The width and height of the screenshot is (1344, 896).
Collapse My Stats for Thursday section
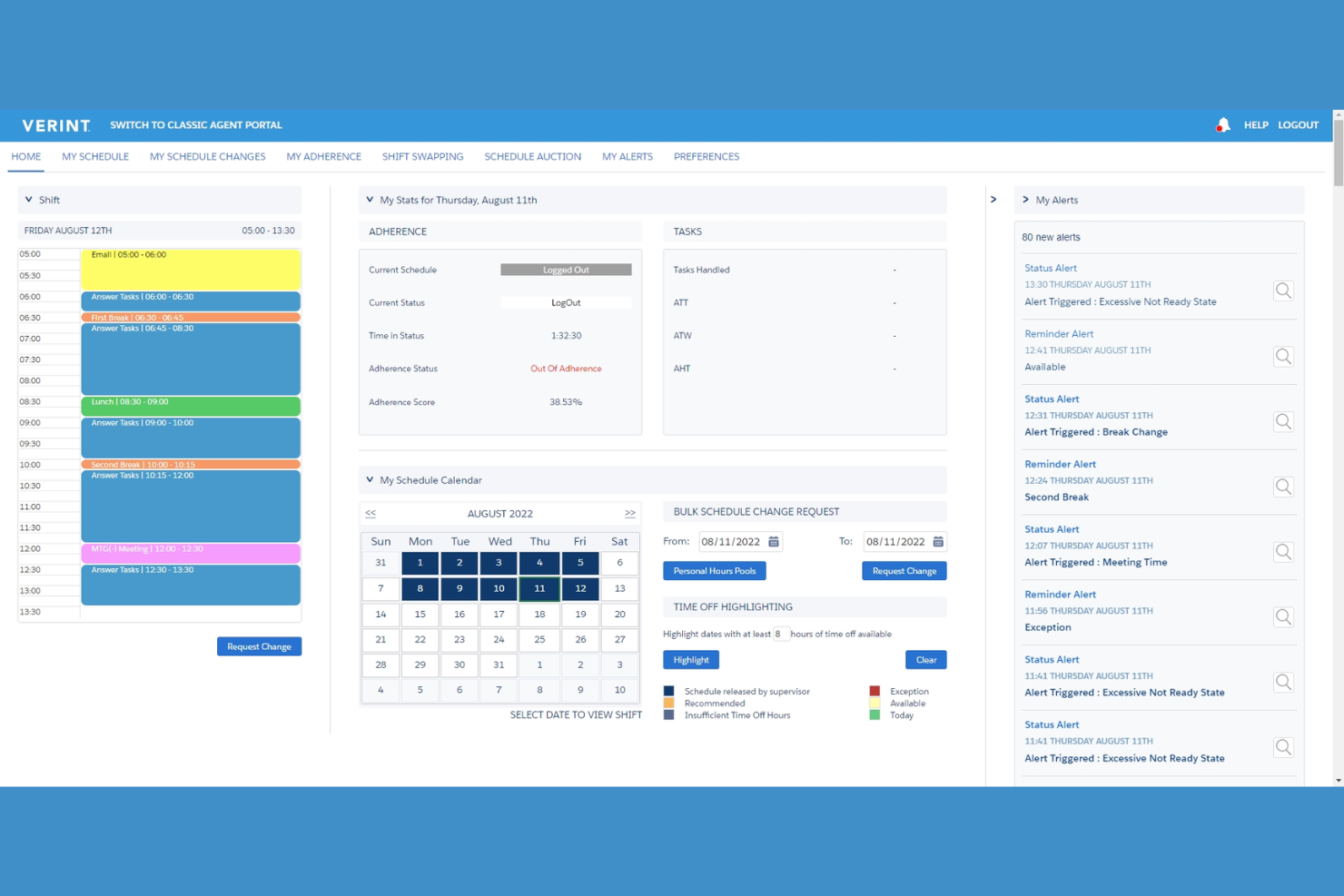point(370,200)
